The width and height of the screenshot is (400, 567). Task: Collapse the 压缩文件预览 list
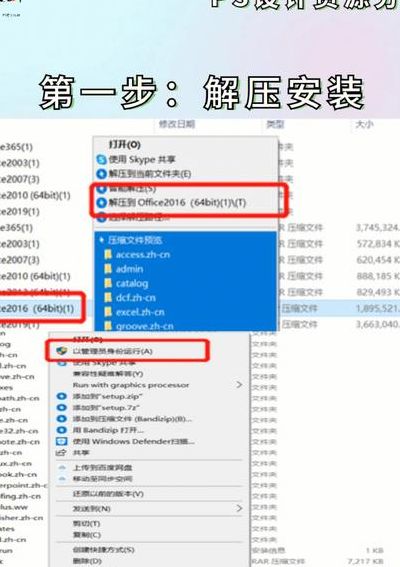pyautogui.click(x=102, y=240)
